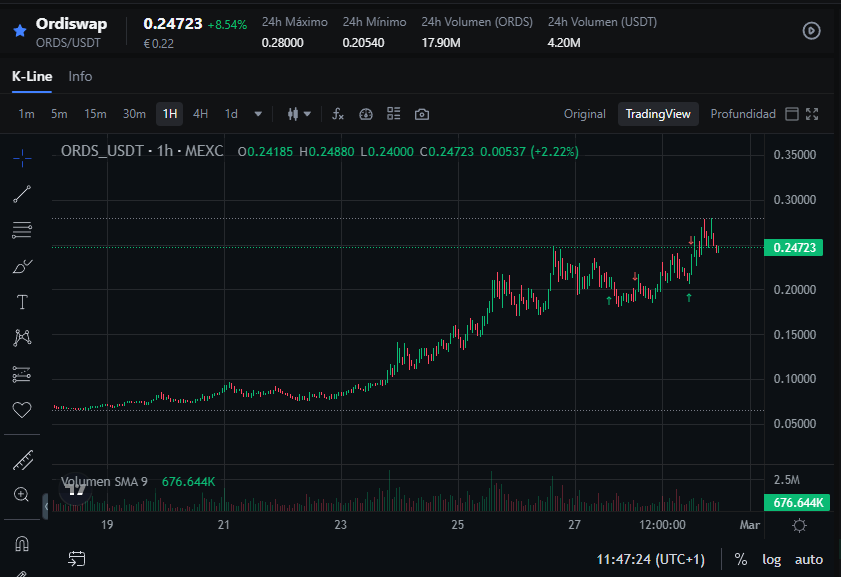The width and height of the screenshot is (841, 577).
Task: Open the timezone 11:47:24 (UTC+1) selector
Action: click(650, 559)
